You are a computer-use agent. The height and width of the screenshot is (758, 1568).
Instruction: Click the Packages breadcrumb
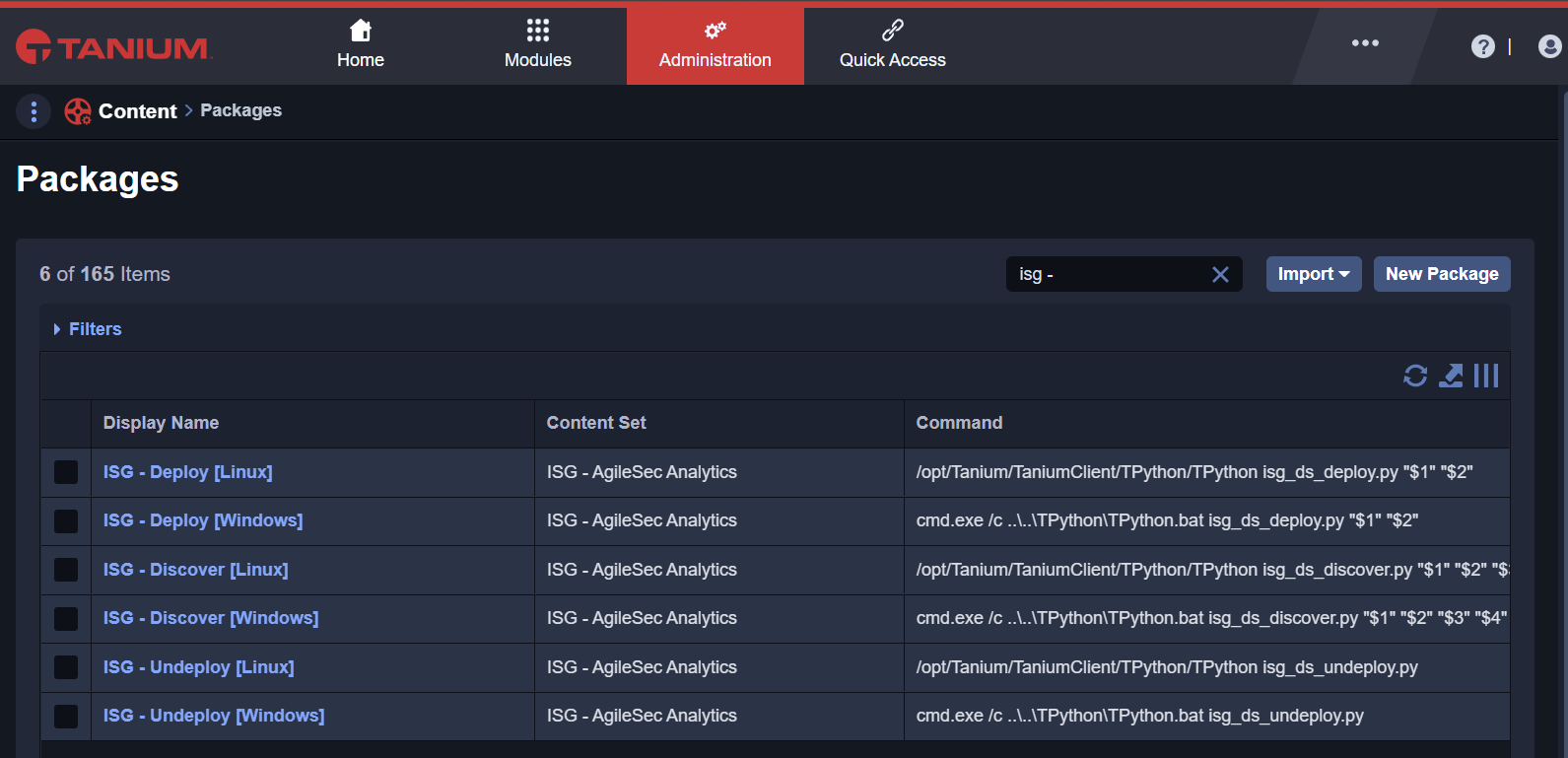click(241, 110)
